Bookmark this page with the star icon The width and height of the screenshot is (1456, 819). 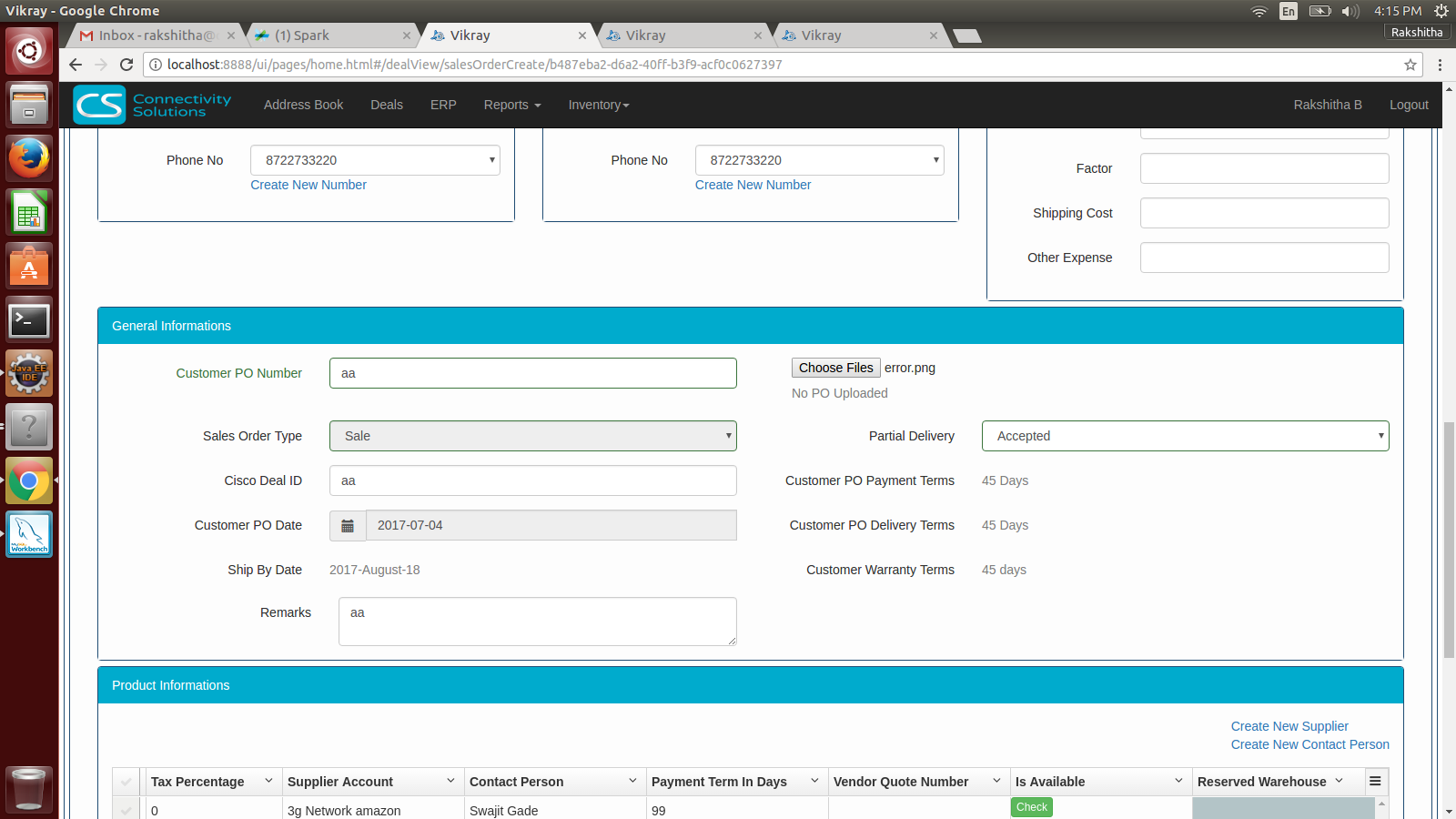1410,65
